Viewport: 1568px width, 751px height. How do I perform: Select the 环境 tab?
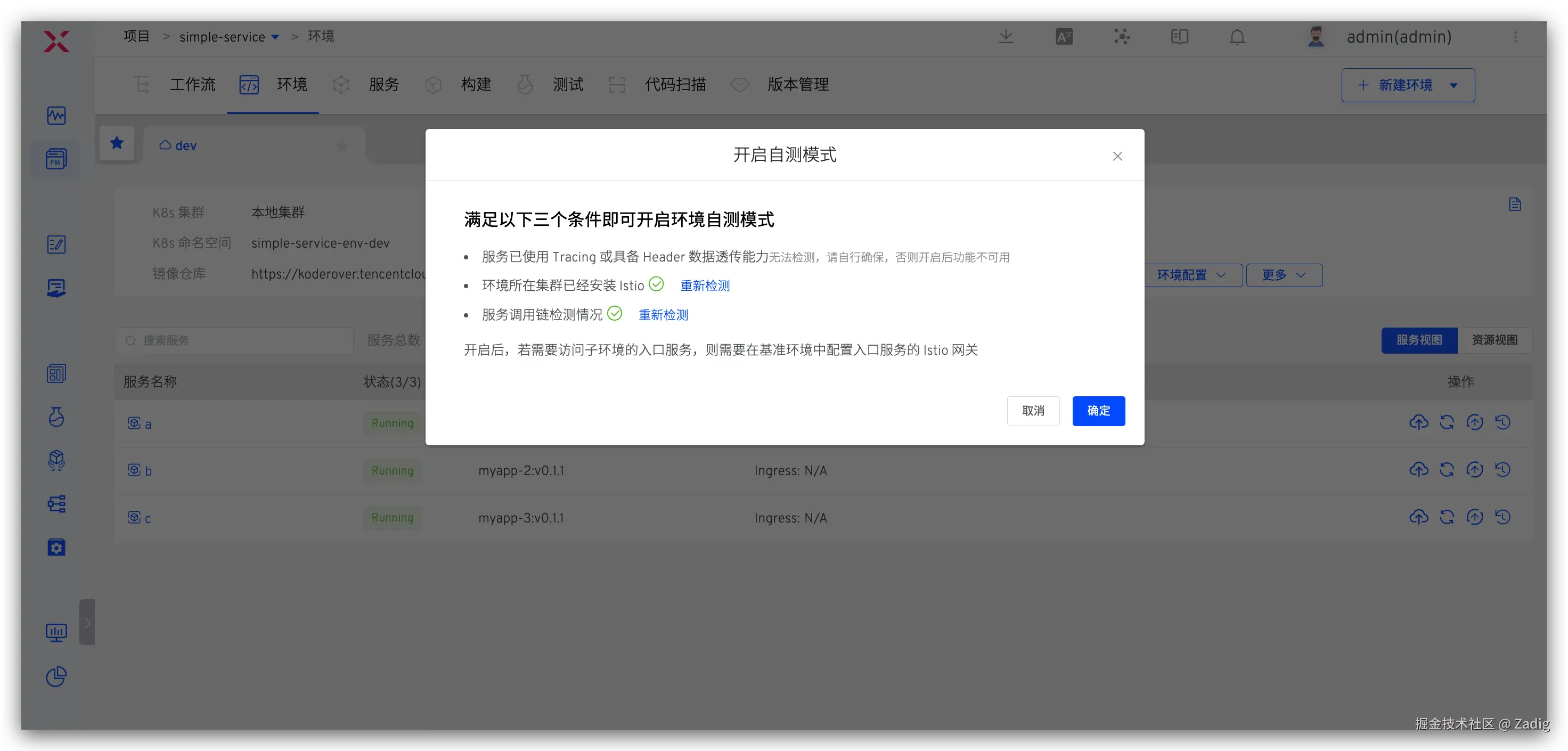(273, 85)
